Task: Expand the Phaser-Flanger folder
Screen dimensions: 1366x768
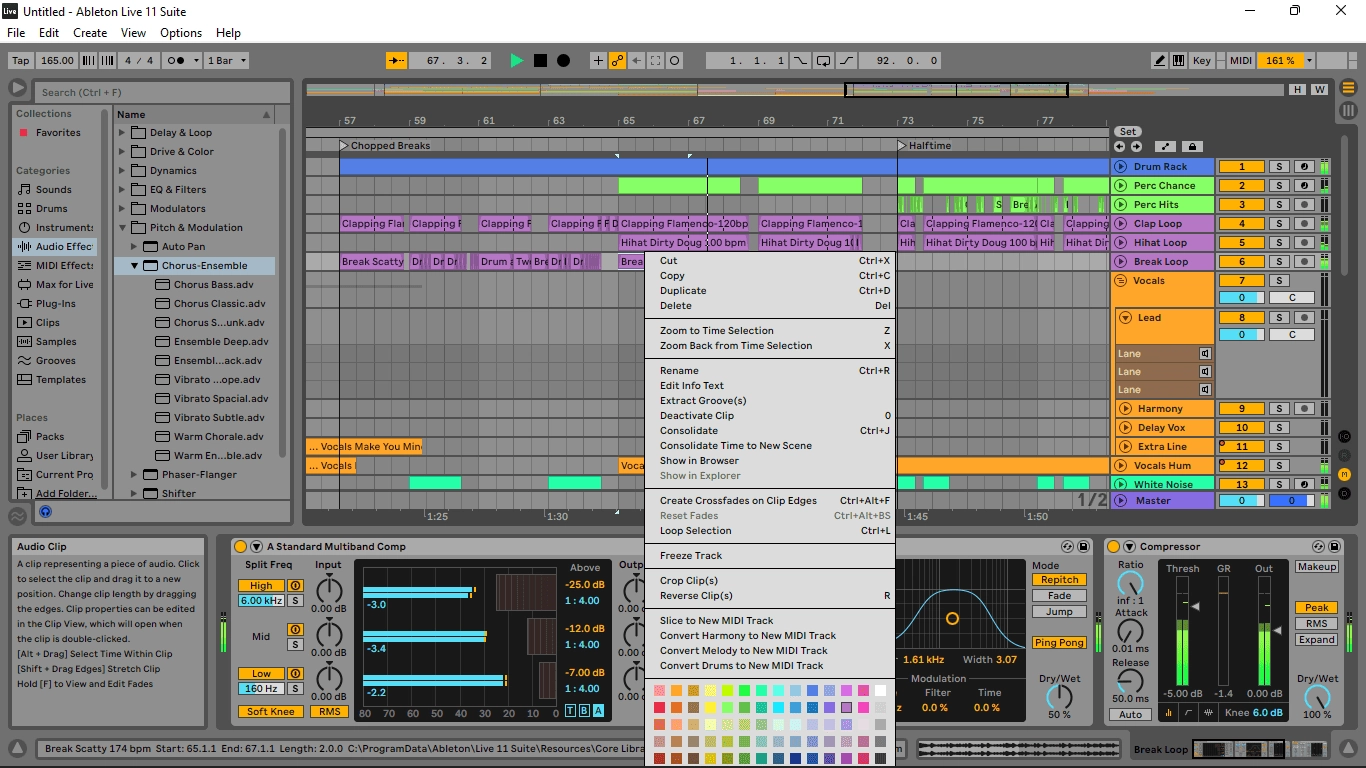Action: [x=135, y=475]
